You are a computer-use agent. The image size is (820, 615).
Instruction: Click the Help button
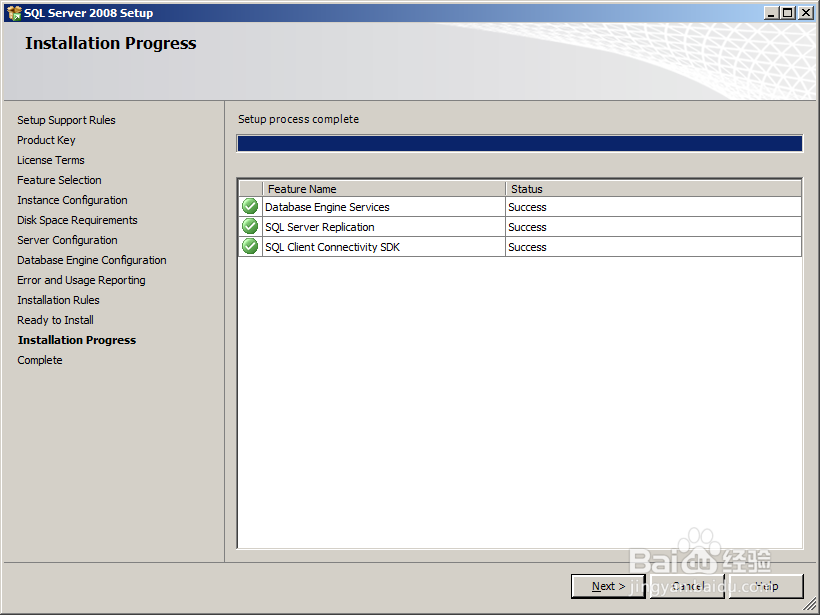click(x=766, y=586)
